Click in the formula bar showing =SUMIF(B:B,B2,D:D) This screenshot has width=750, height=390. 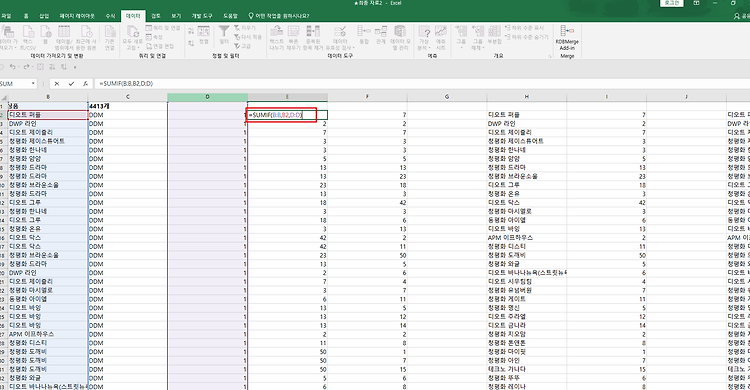click(421, 84)
